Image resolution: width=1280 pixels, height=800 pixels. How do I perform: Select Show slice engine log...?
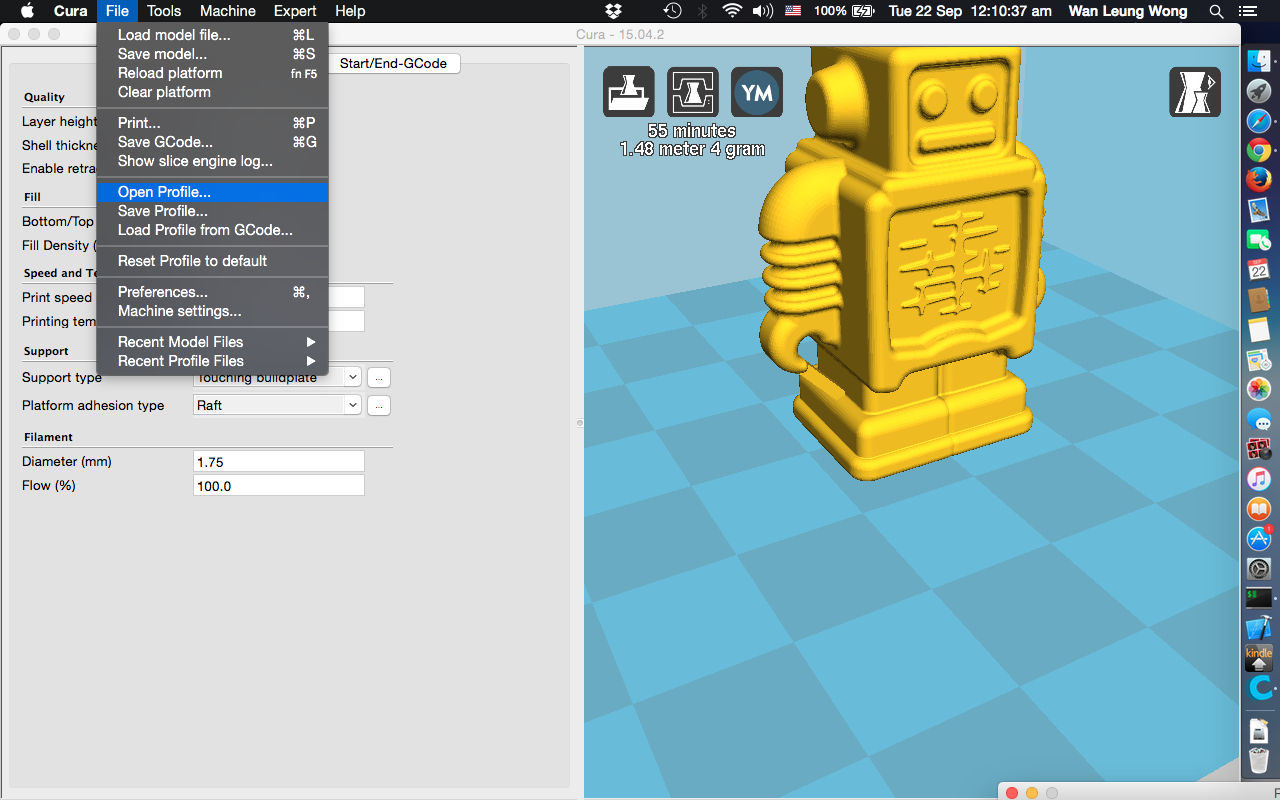click(x=212, y=161)
